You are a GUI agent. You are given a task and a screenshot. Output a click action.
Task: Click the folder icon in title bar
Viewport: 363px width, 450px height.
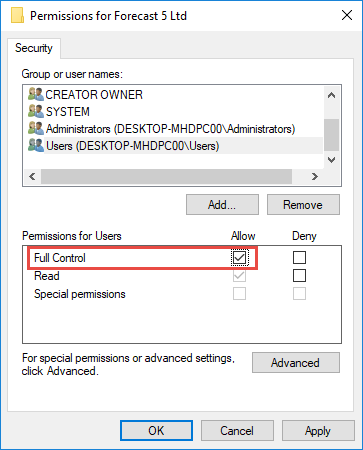click(x=17, y=15)
